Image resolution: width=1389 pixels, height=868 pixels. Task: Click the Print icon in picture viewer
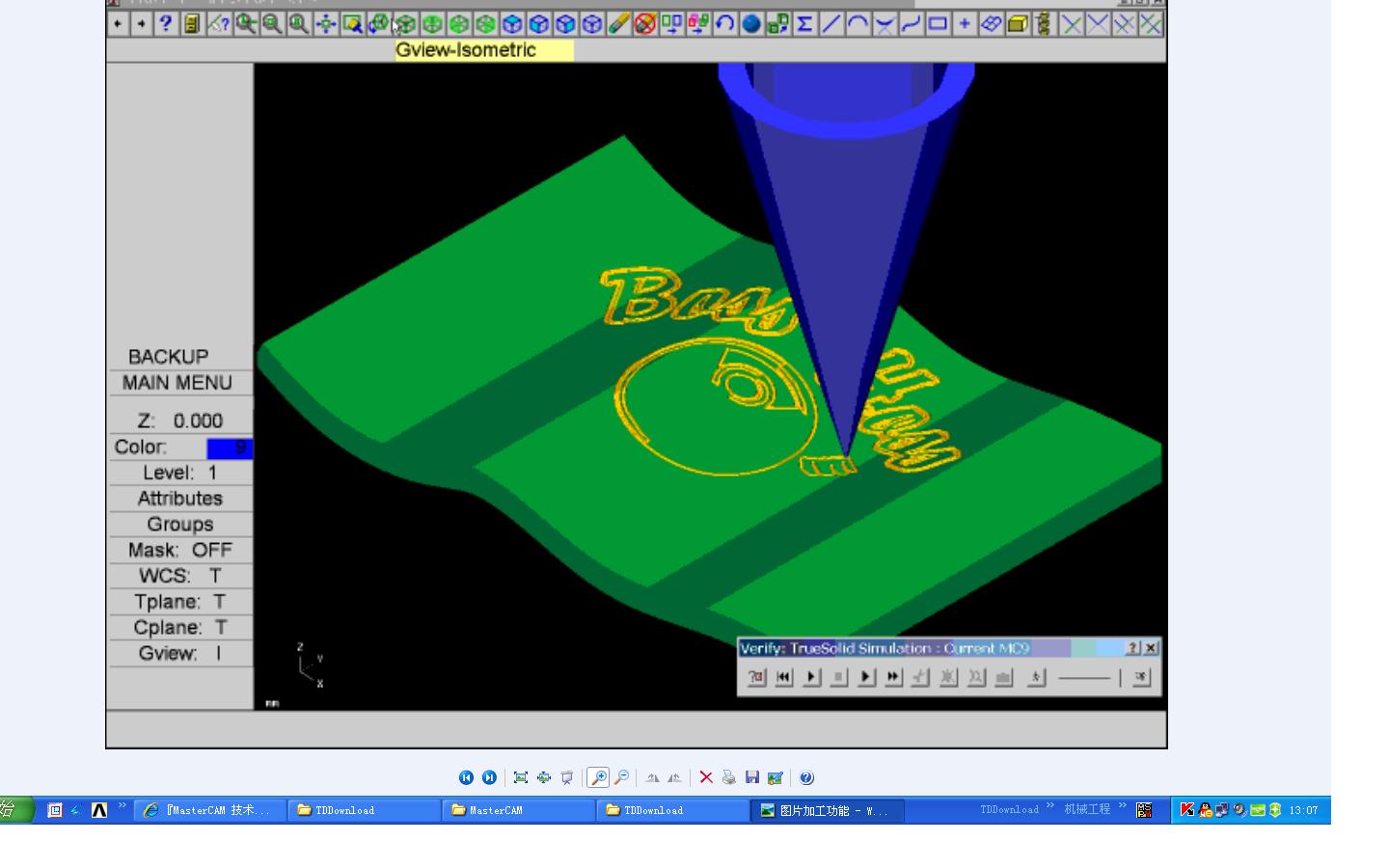click(x=729, y=777)
